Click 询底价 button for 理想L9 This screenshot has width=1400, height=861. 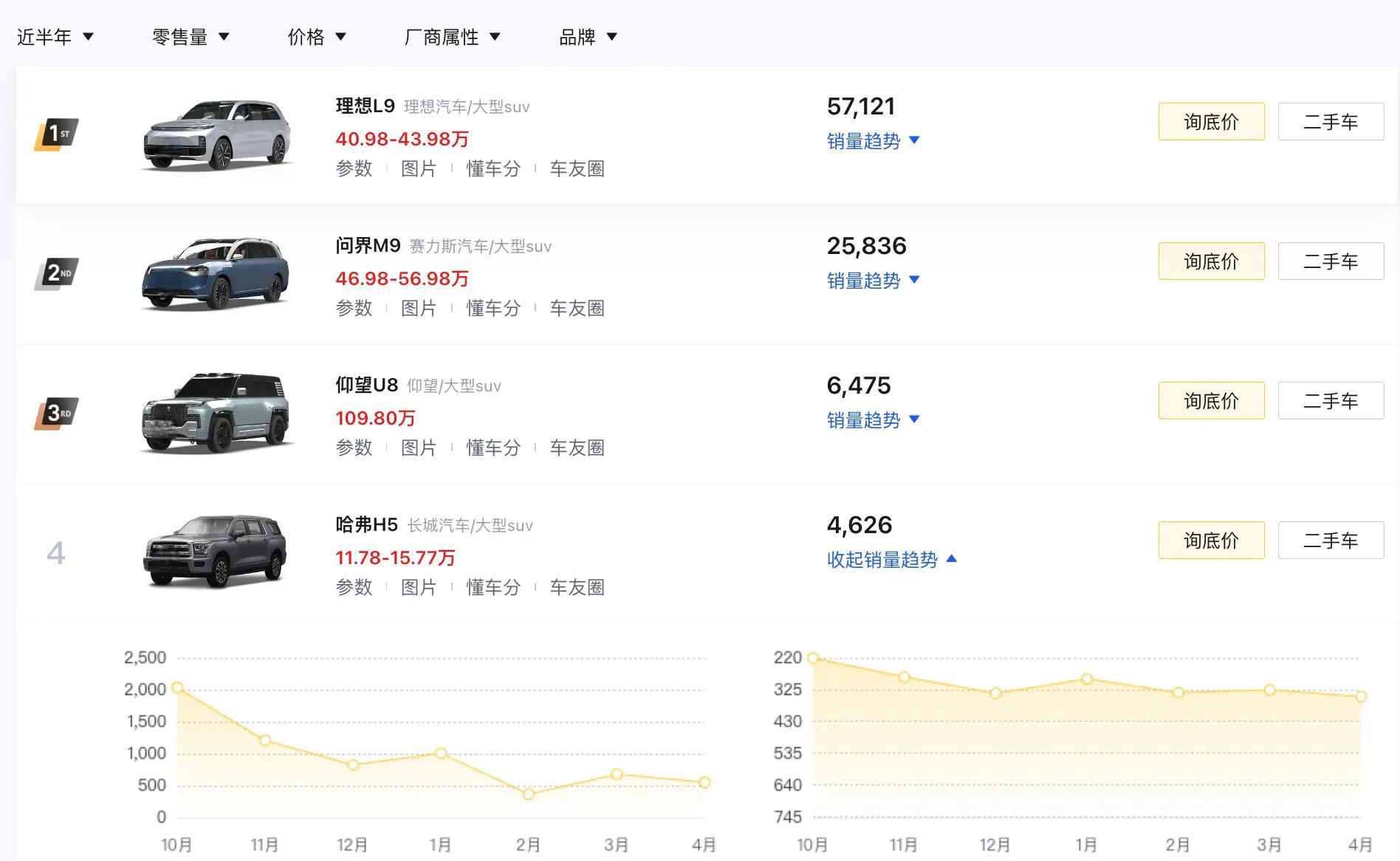tap(1211, 122)
